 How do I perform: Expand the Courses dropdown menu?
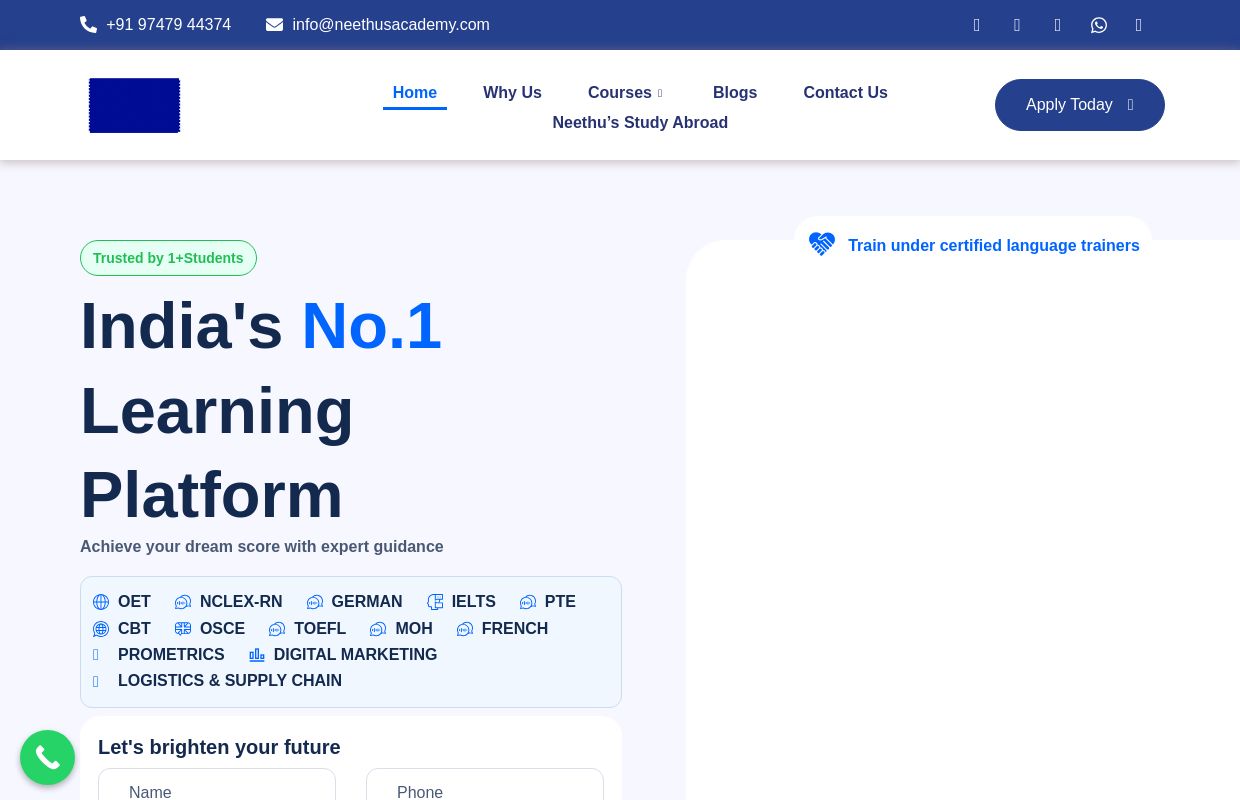(625, 93)
